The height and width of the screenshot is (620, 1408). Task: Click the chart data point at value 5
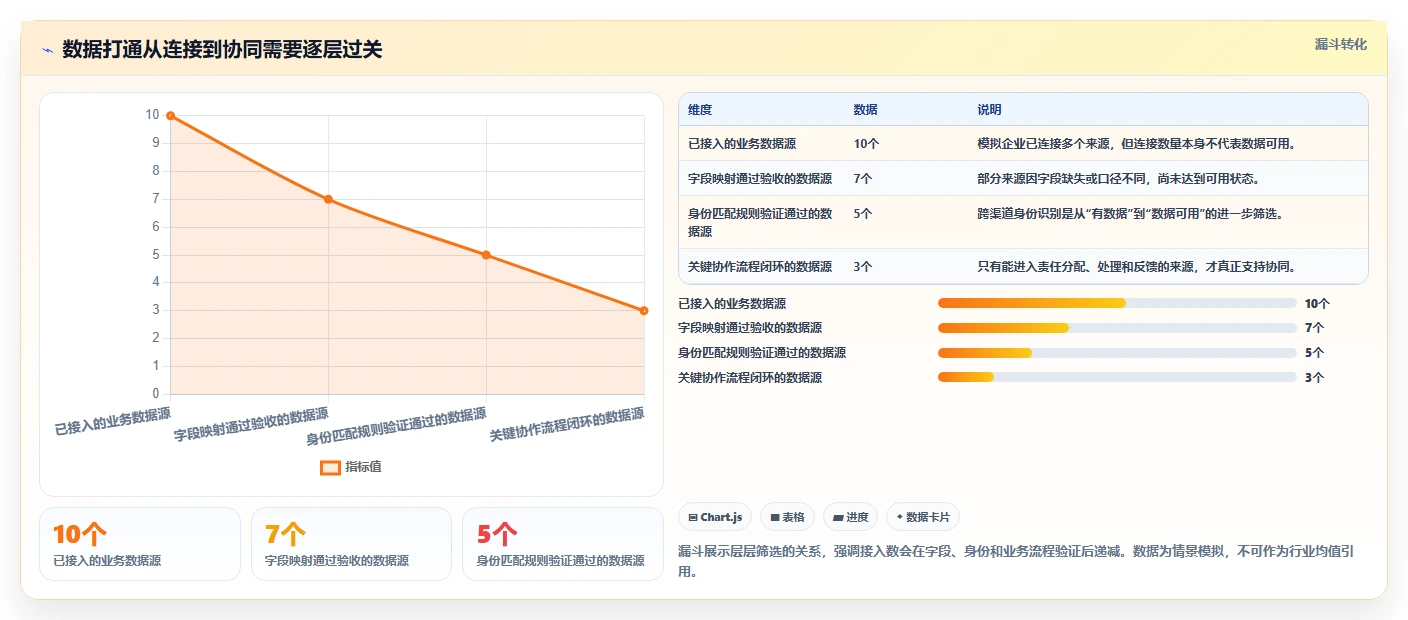pos(486,255)
